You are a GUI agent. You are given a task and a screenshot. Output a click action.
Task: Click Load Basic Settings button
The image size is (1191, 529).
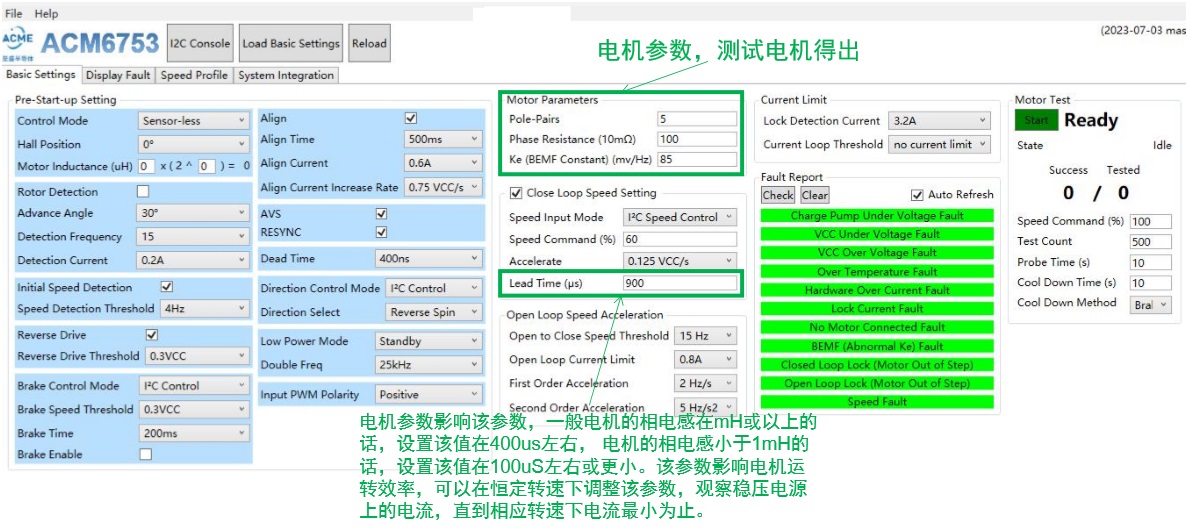point(291,44)
